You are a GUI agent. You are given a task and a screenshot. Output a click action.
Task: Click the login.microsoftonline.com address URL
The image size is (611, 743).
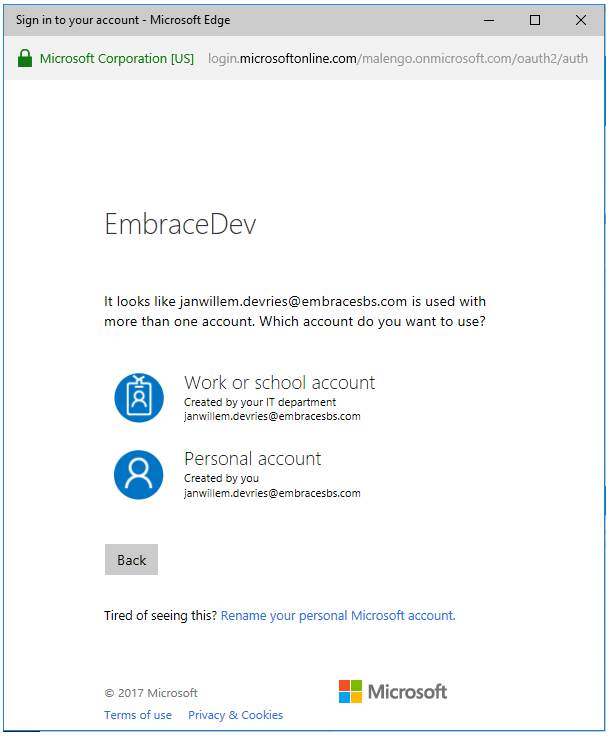tap(398, 59)
